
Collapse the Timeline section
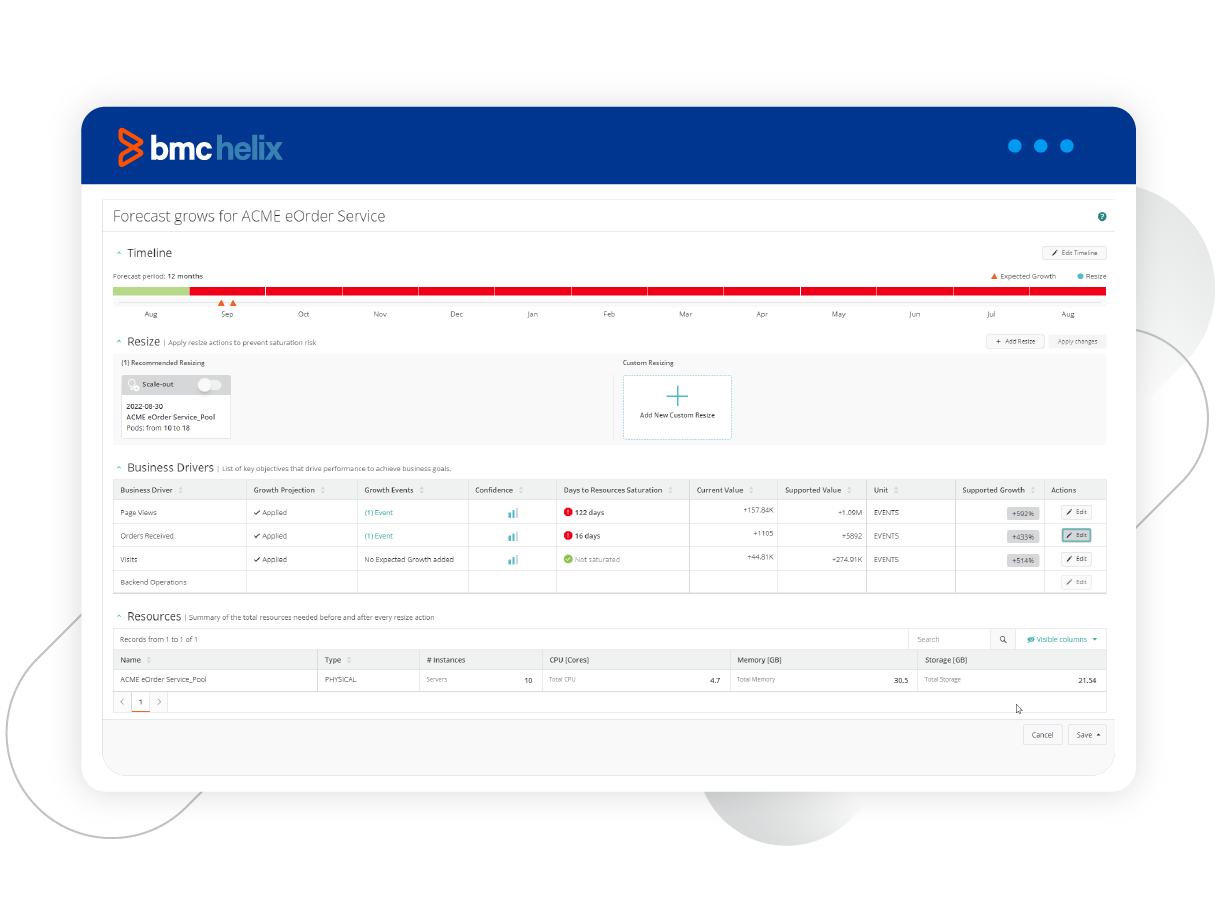(x=119, y=254)
